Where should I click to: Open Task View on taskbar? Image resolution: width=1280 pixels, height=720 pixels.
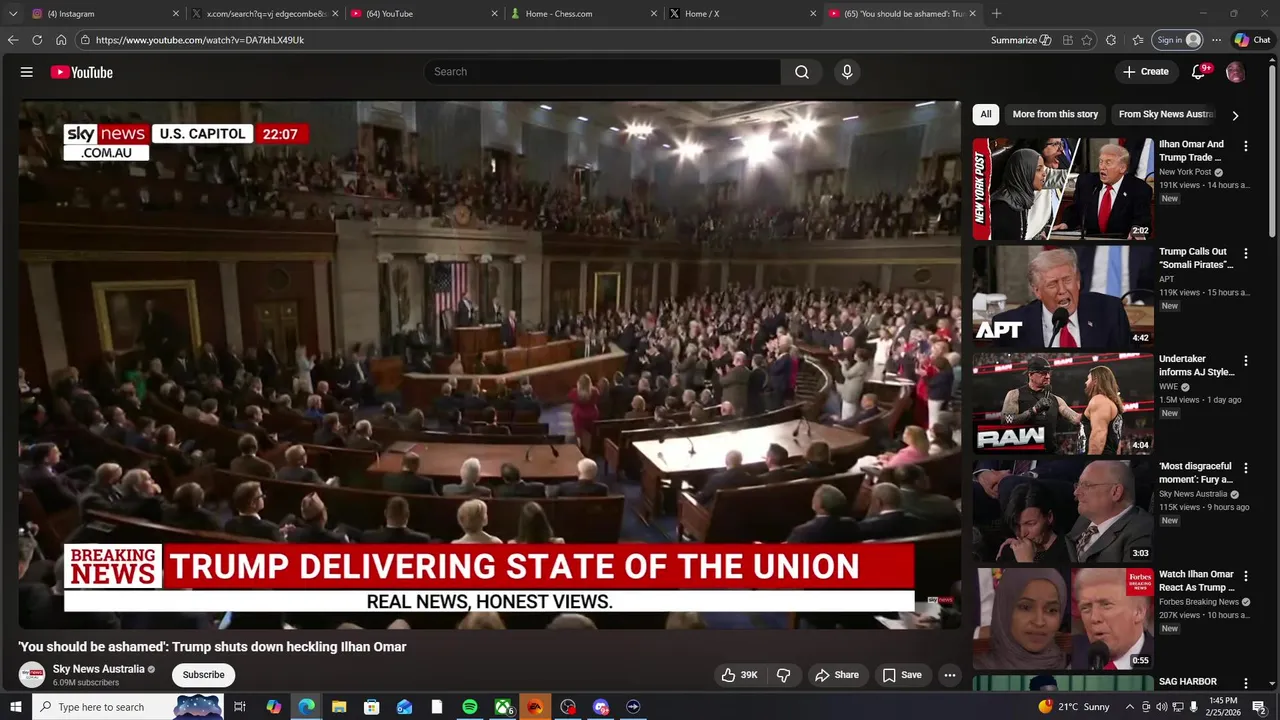[x=240, y=707]
